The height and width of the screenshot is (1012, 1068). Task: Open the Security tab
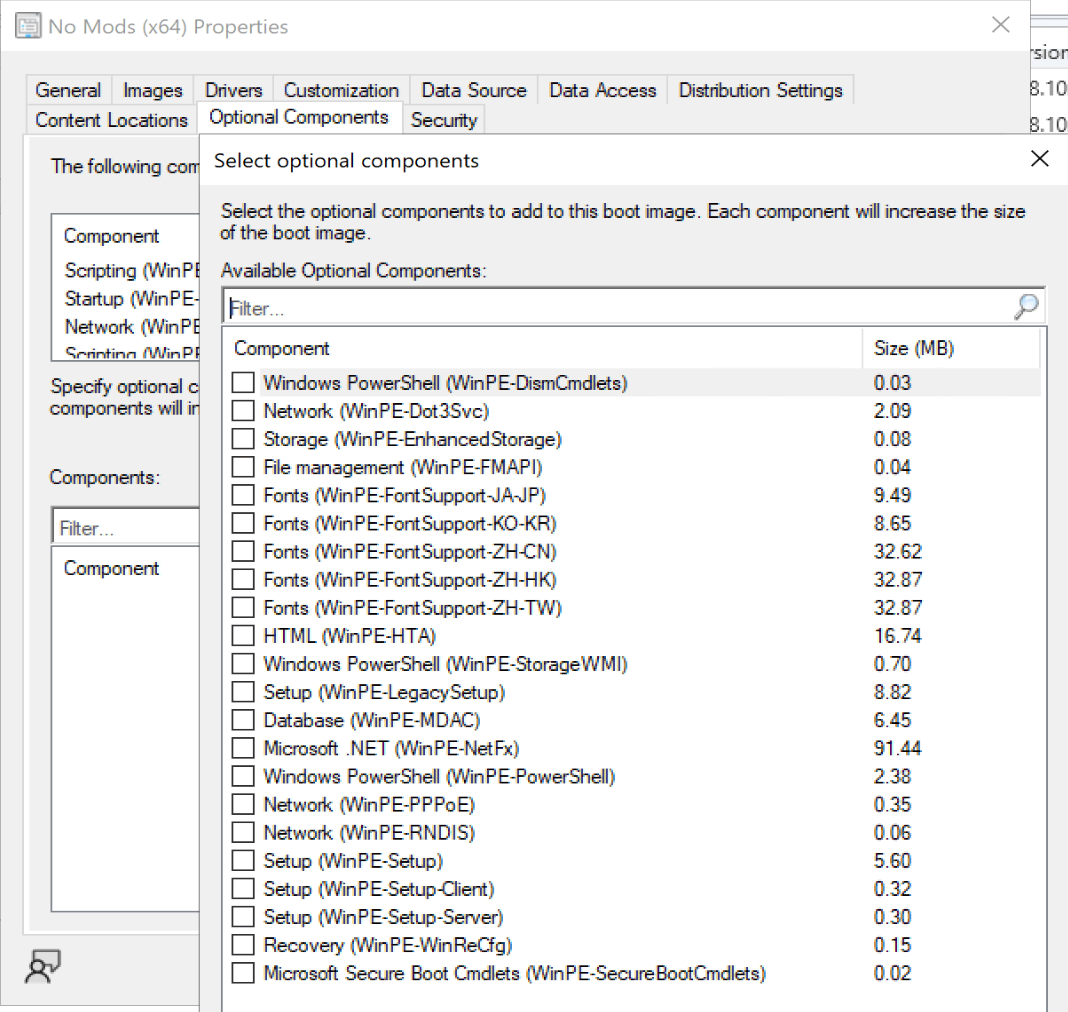444,119
